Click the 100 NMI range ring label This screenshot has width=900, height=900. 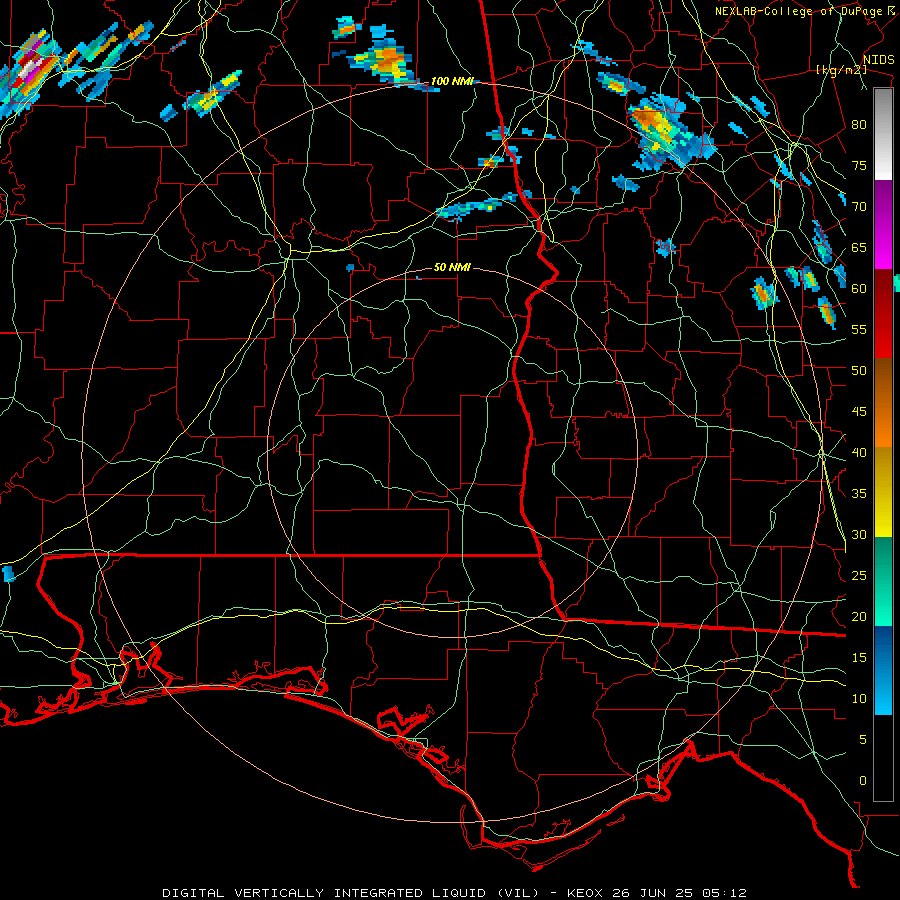tap(452, 82)
